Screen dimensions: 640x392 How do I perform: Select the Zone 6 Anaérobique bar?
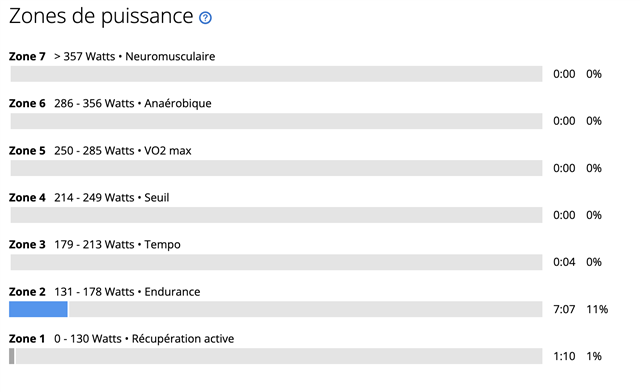[x=276, y=121]
